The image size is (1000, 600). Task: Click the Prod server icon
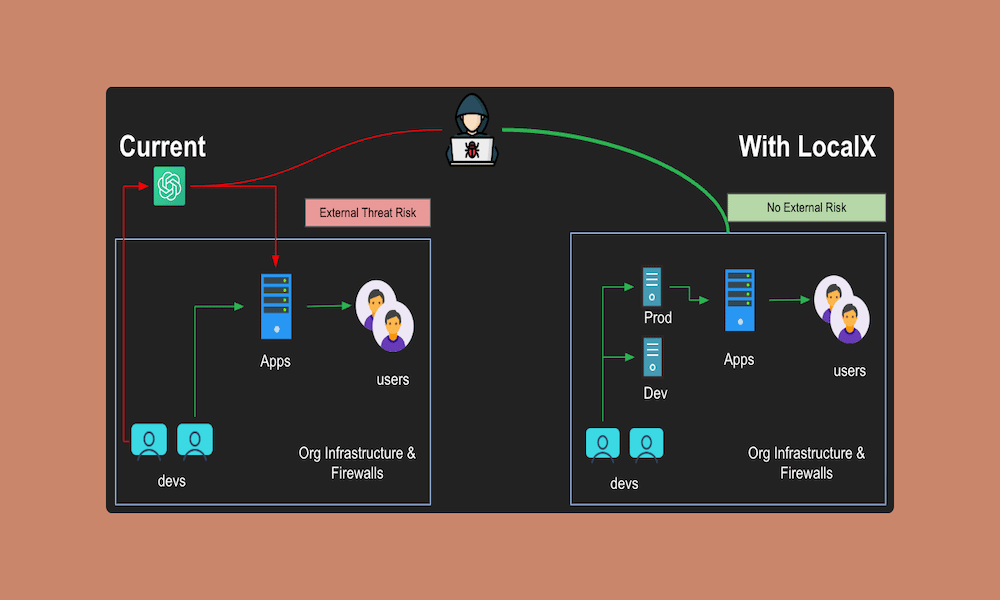[652, 287]
